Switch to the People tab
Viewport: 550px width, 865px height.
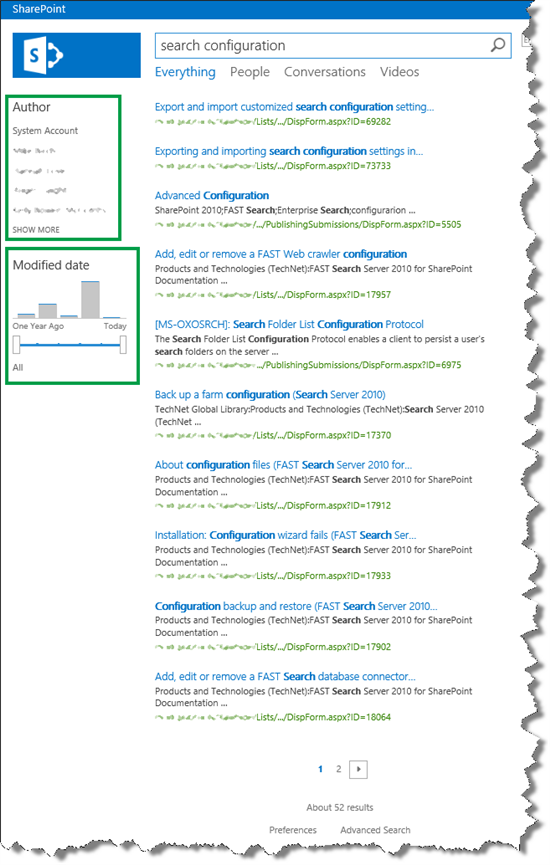pos(250,72)
